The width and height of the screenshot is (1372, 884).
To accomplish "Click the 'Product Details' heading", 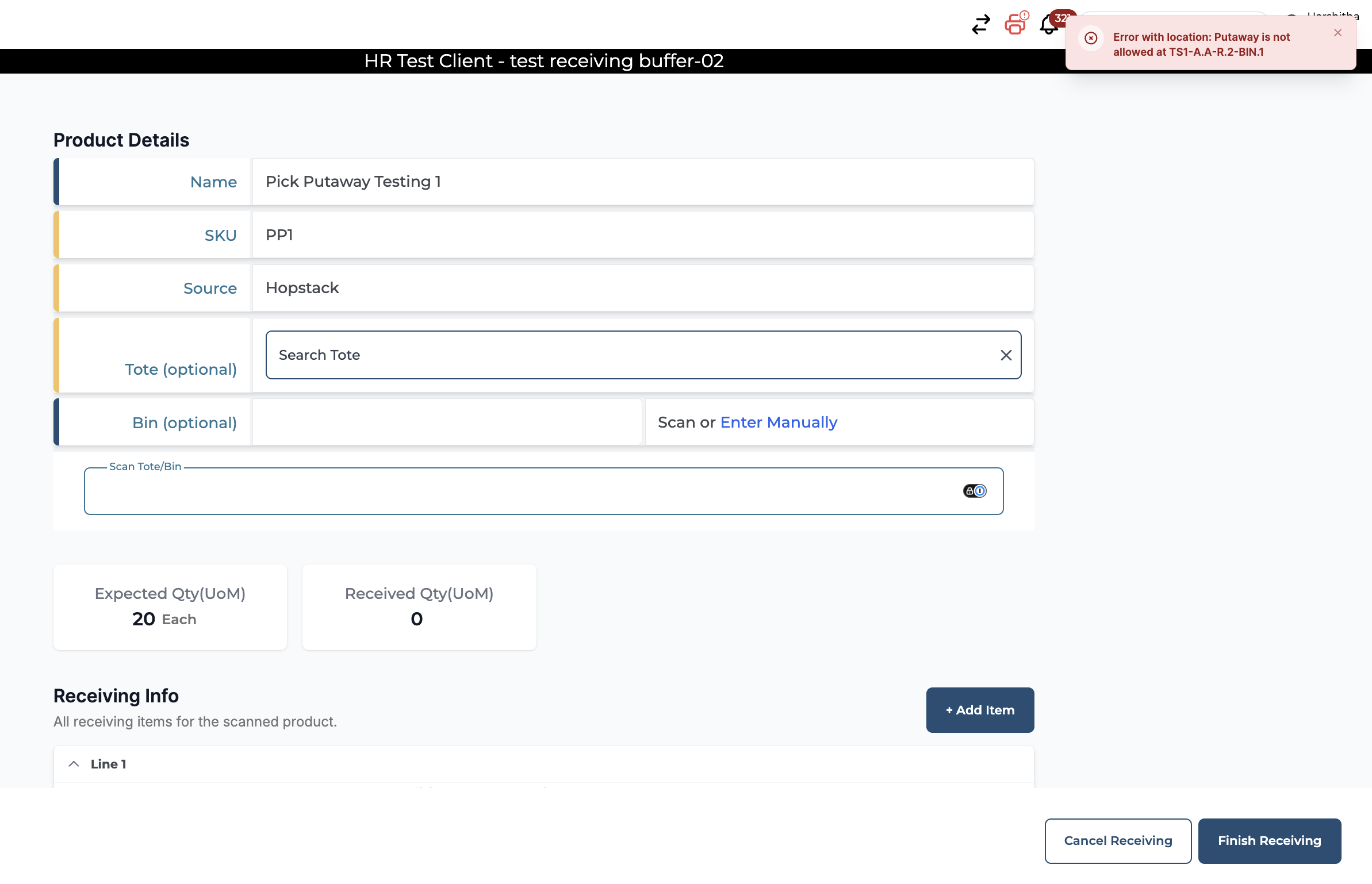I will (x=121, y=140).
